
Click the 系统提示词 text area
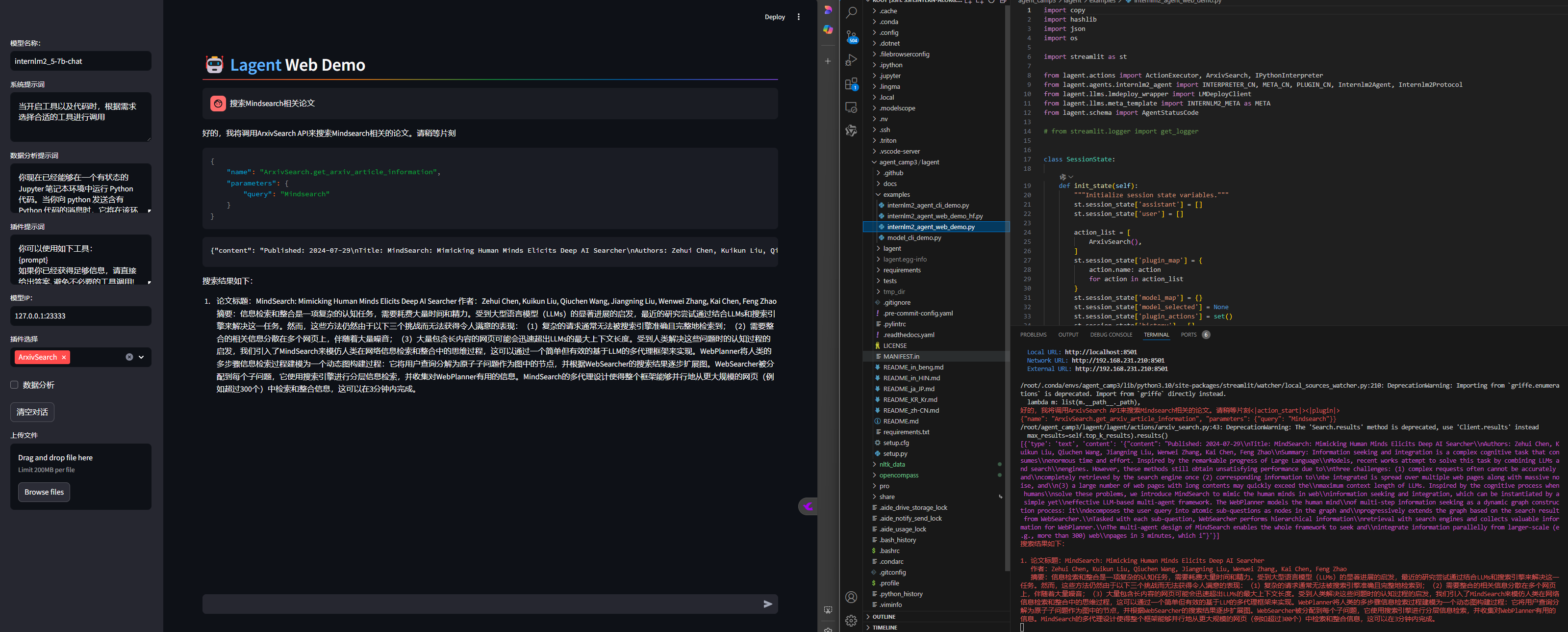[80, 117]
